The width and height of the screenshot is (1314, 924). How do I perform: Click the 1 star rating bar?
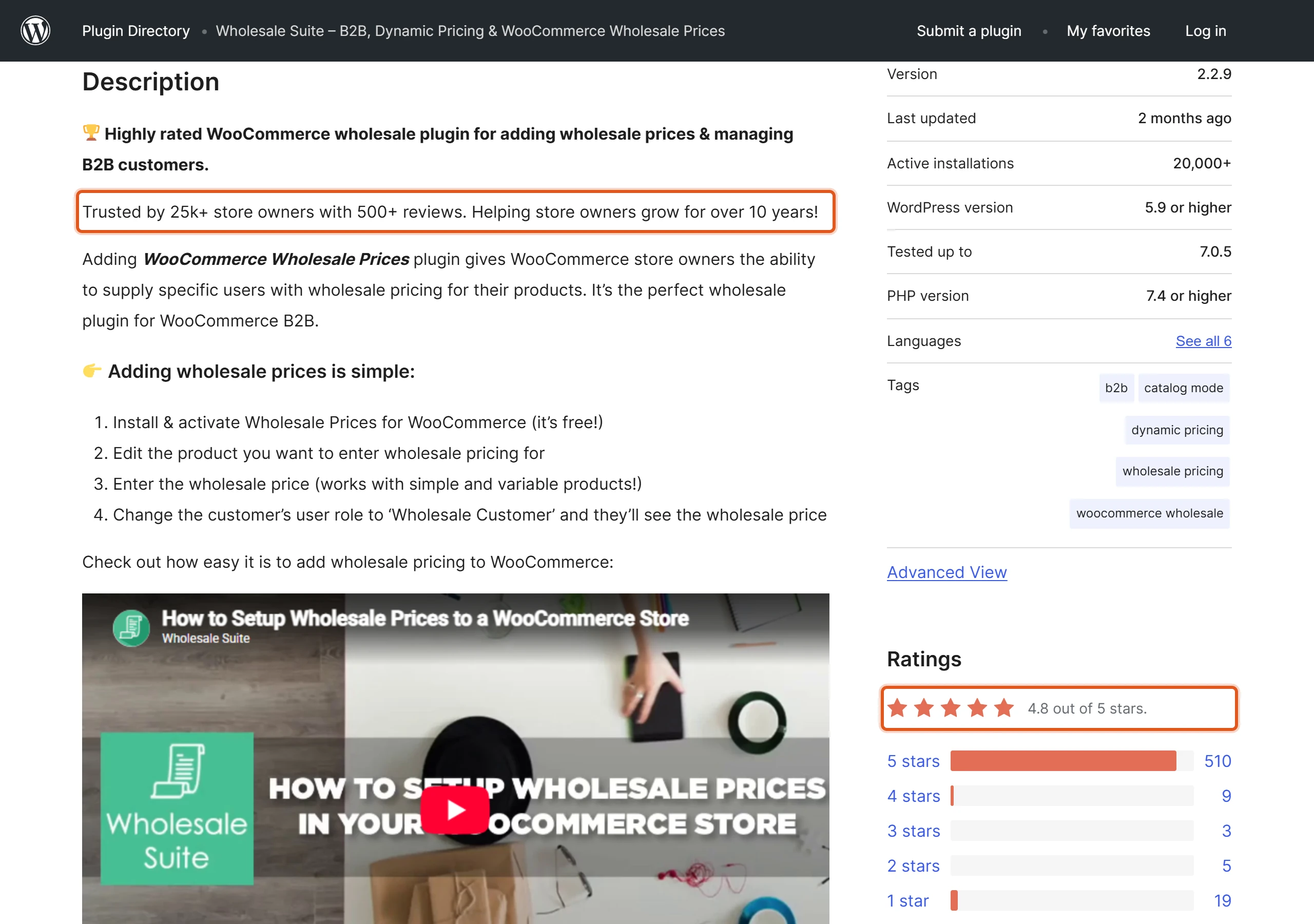click(x=1071, y=900)
